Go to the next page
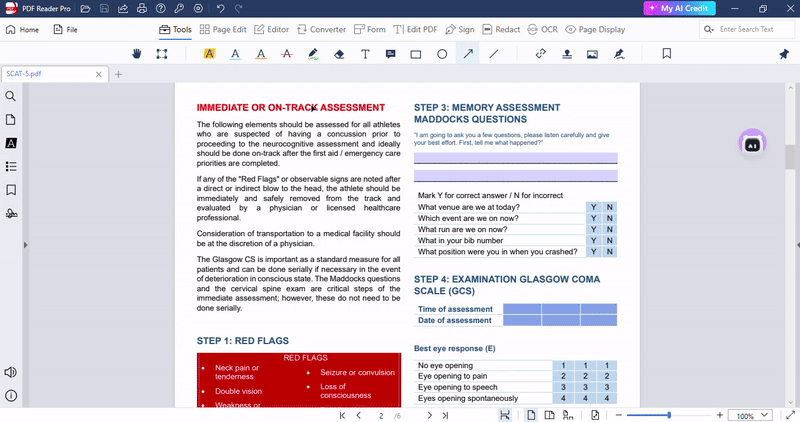This screenshot has height=422, width=800. pyautogui.click(x=429, y=415)
